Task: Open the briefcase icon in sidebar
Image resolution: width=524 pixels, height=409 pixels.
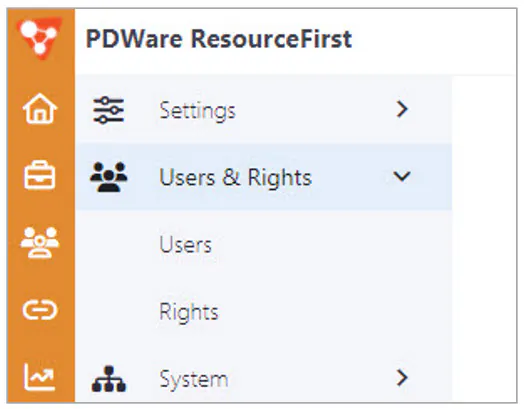Action: pyautogui.click(x=40, y=175)
